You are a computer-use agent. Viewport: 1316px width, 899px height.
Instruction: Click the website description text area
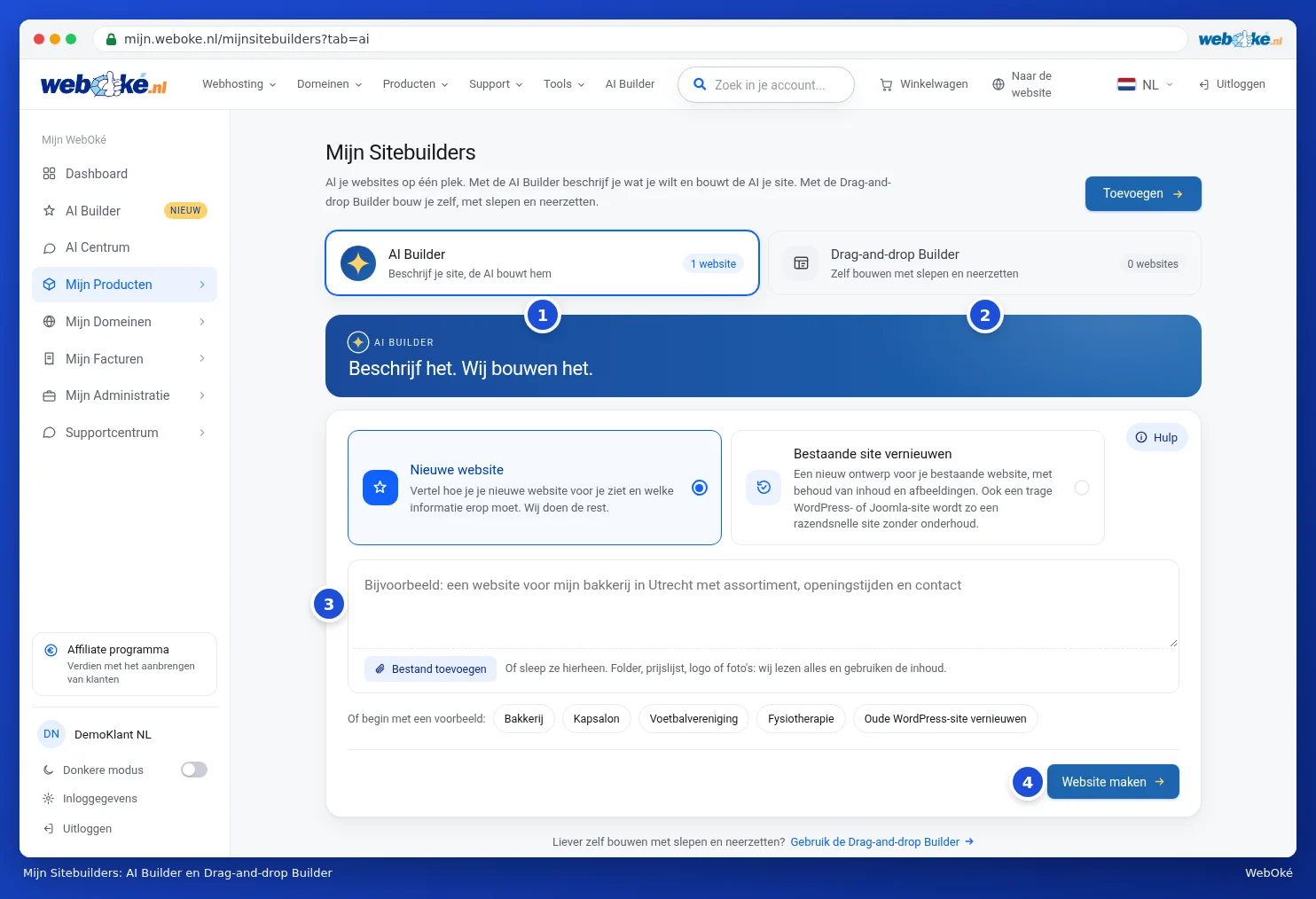pos(763,605)
